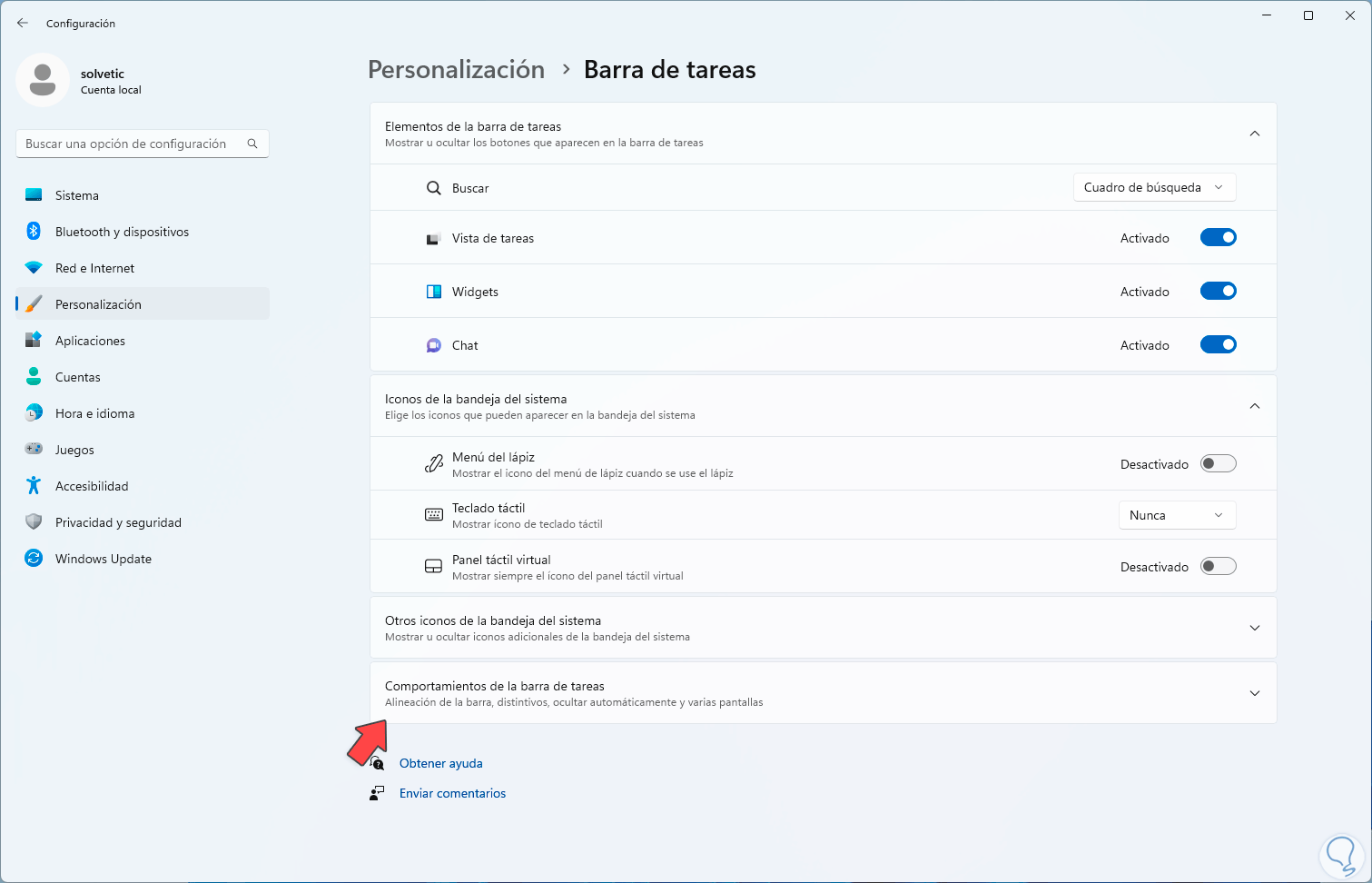Click the magnifier icon in the search box
Image resolution: width=1372 pixels, height=883 pixels.
pos(252,144)
